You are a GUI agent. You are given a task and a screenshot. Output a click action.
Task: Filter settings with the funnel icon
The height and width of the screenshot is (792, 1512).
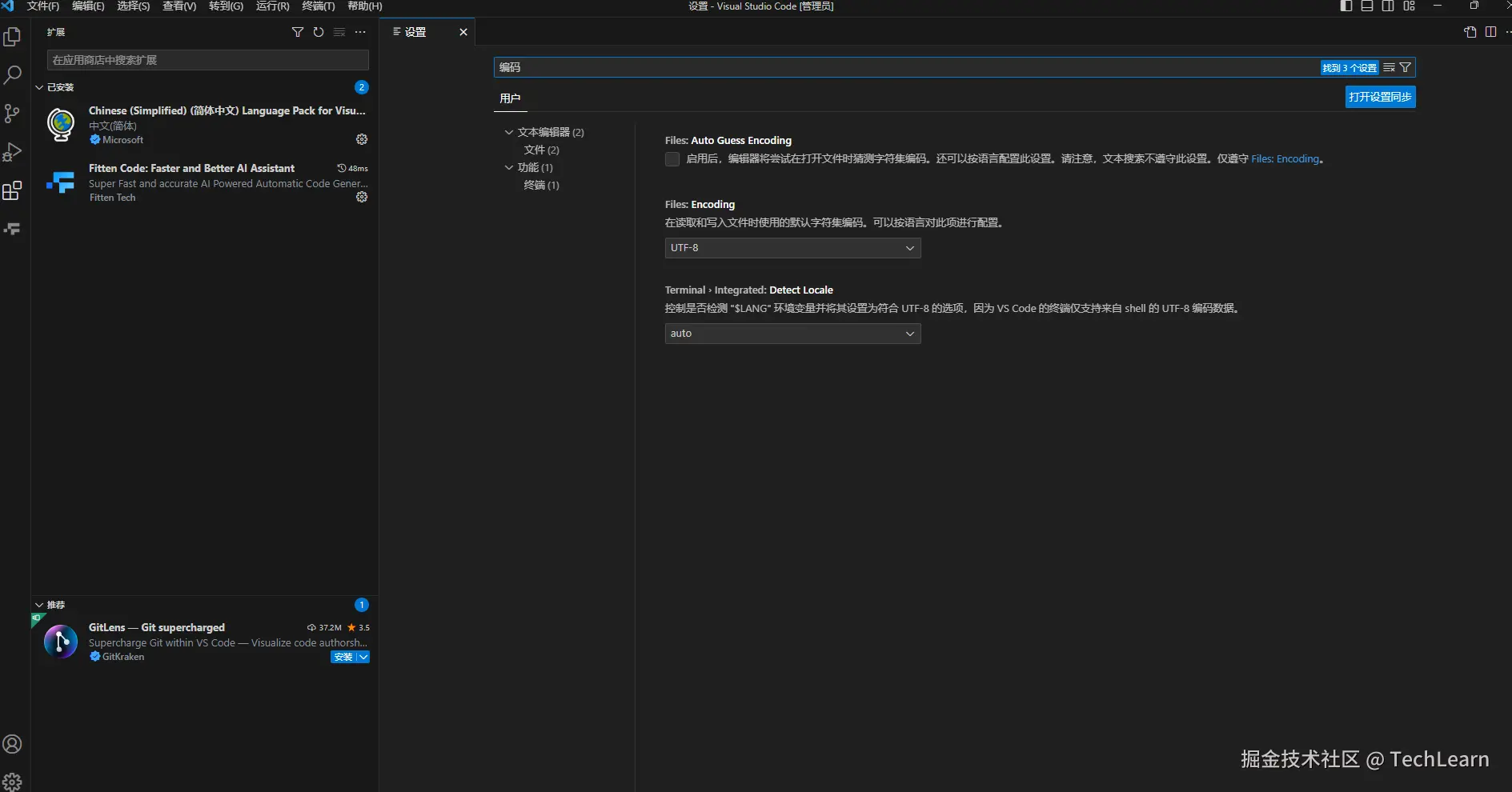tap(1406, 68)
